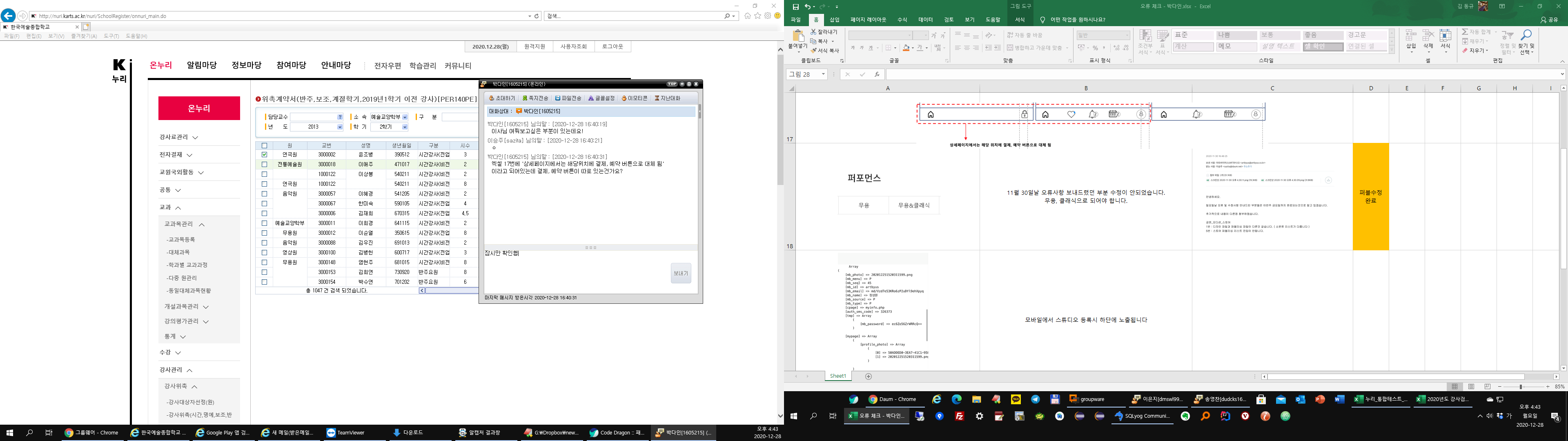Screen dimensions: 1568x441
Task: Click the insert function fx icon
Action: coord(877,74)
